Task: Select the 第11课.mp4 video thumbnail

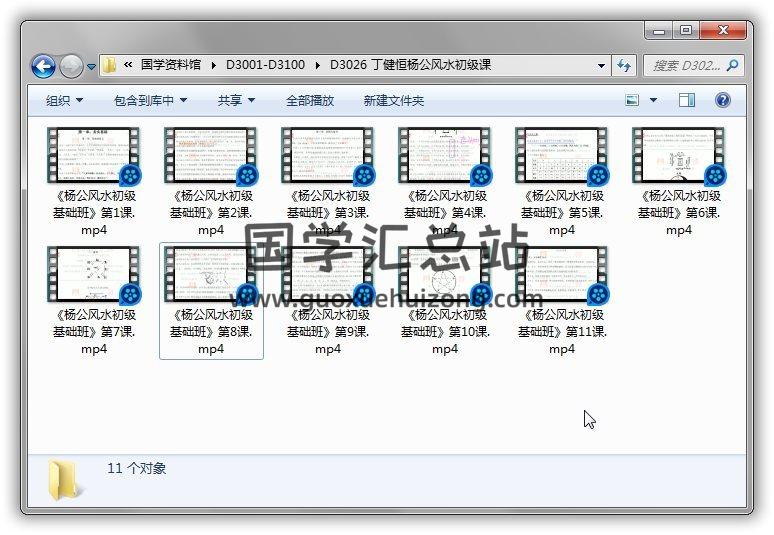Action: coord(562,274)
